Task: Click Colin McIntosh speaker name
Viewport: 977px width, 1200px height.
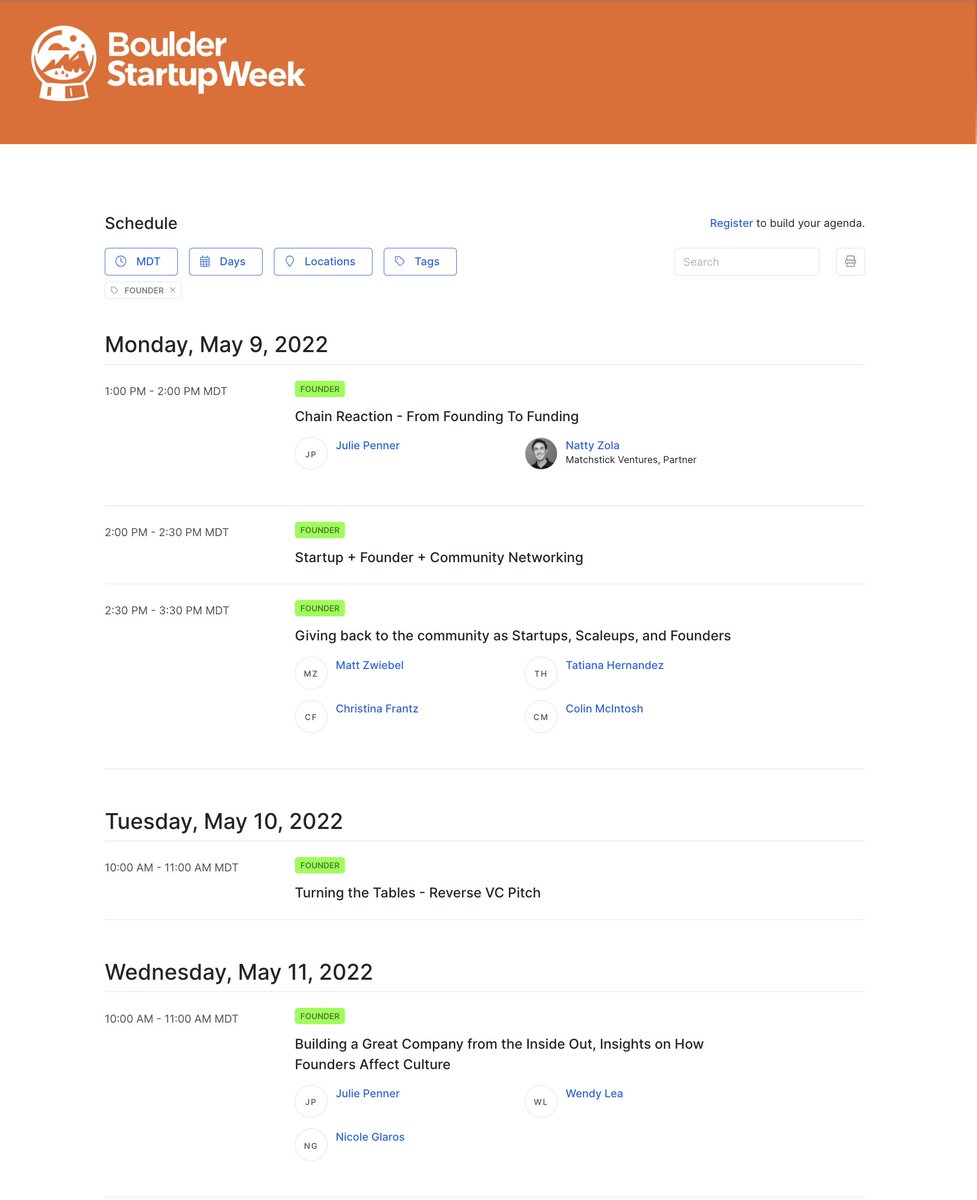Action: click(x=605, y=709)
